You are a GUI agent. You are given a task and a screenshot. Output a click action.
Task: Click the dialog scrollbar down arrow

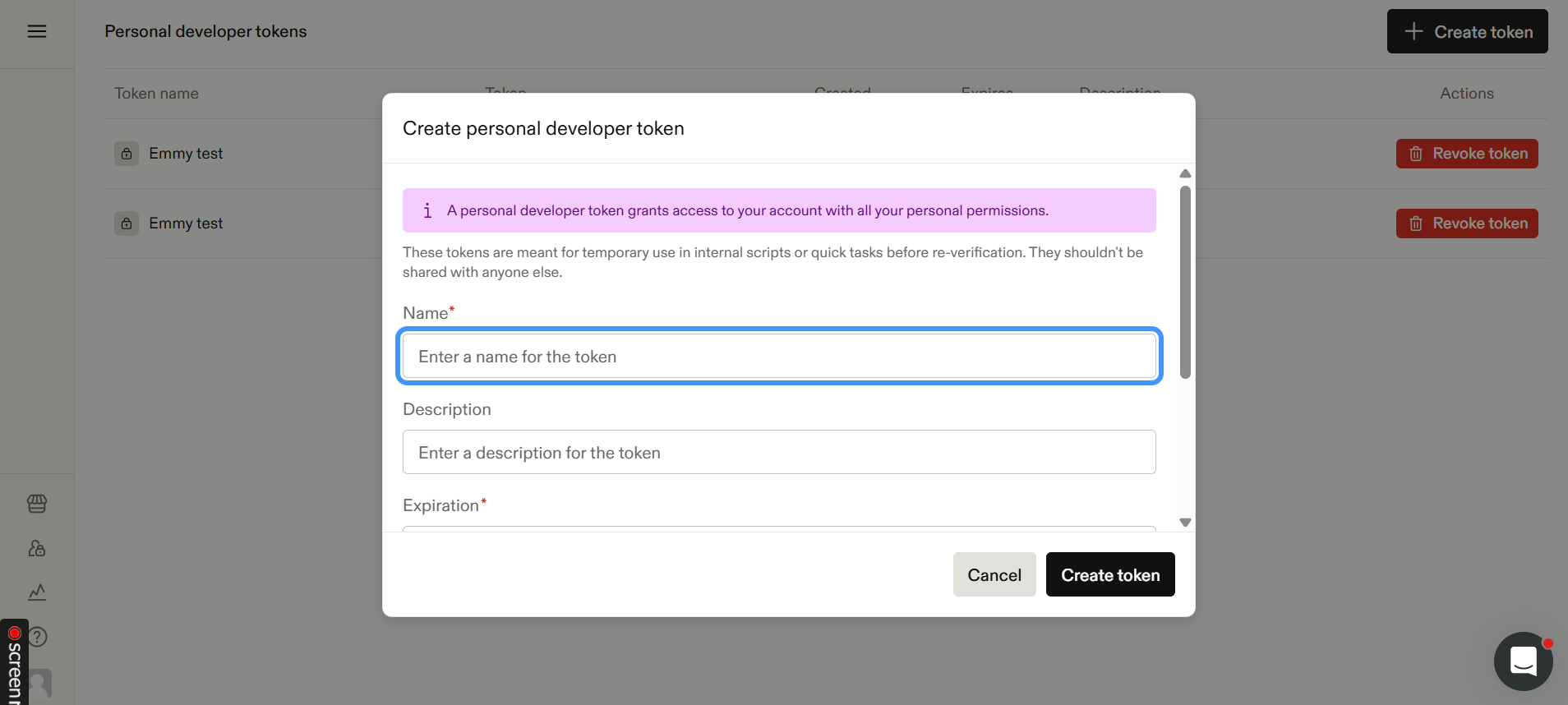click(x=1185, y=523)
